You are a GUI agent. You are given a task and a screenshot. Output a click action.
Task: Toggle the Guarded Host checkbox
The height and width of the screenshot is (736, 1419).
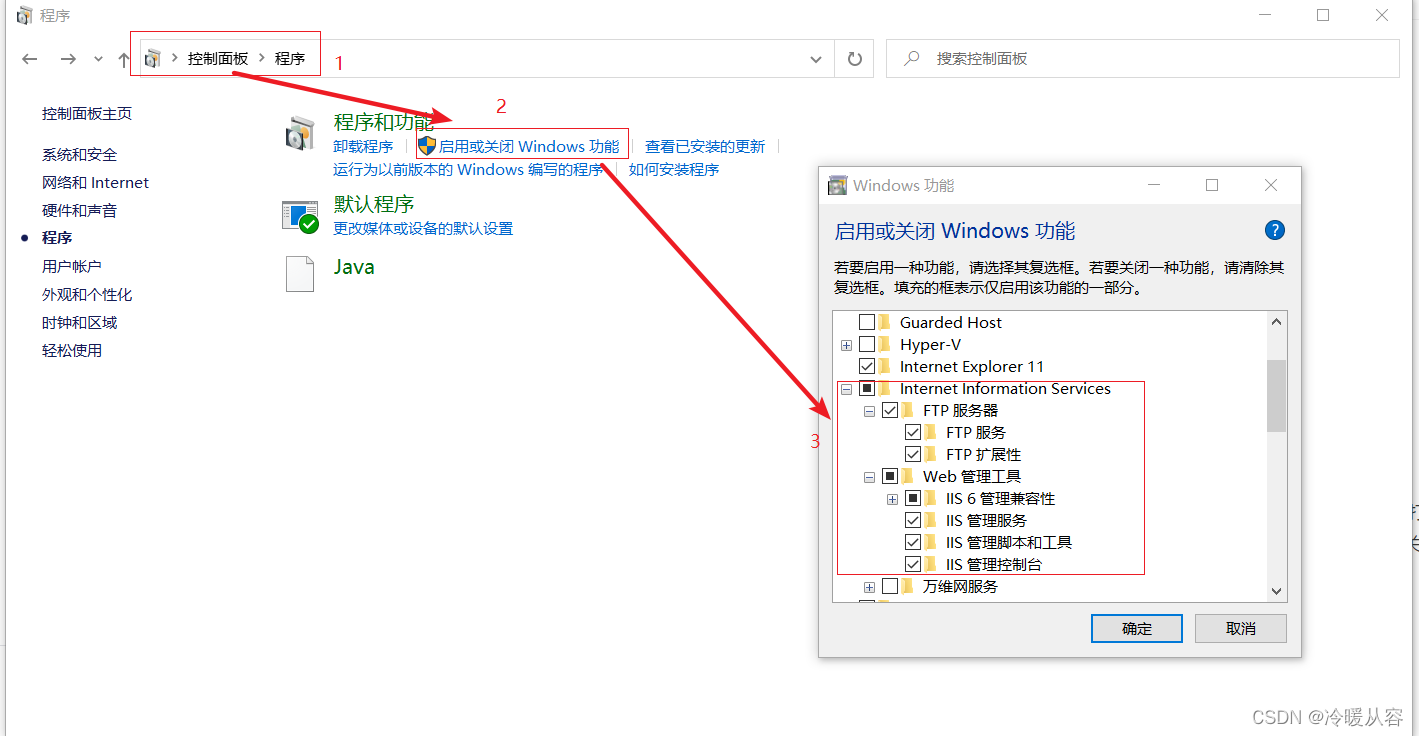(867, 323)
